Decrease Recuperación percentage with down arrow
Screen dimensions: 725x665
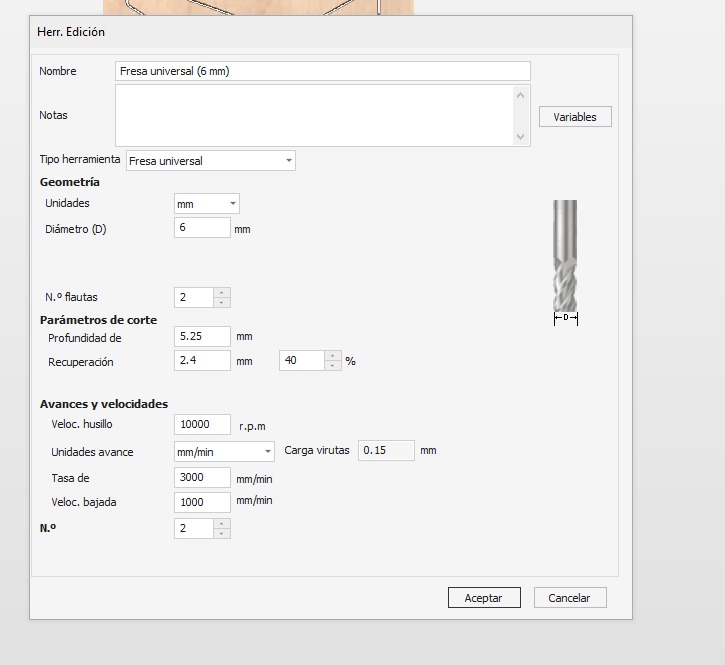tap(333, 365)
